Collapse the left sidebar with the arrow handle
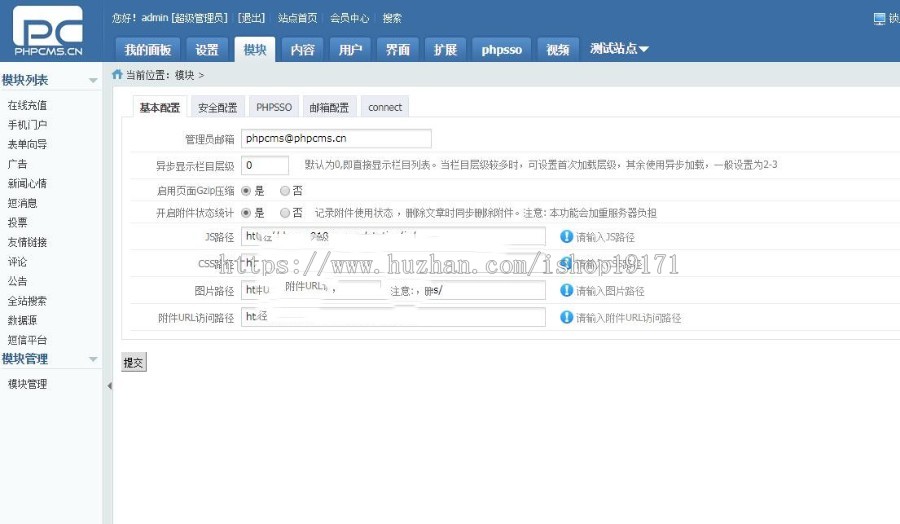The width and height of the screenshot is (900, 524). pos(109,386)
